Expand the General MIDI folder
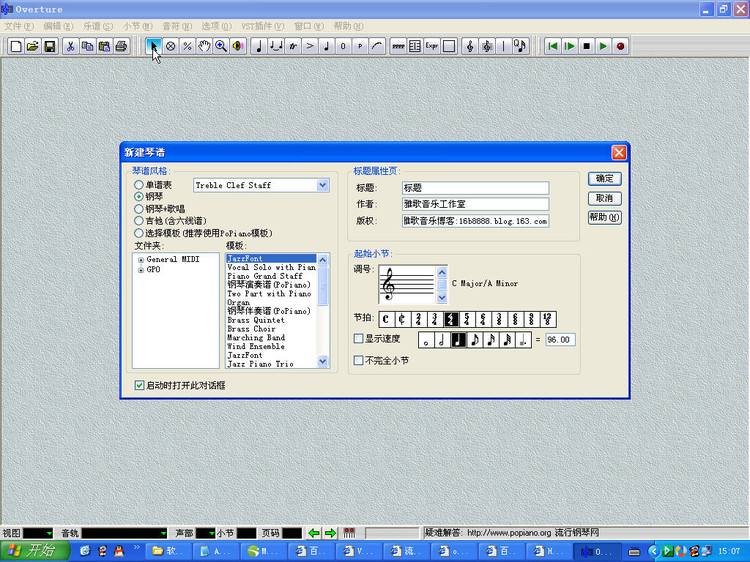Viewport: 750px width, 562px height. 141,260
